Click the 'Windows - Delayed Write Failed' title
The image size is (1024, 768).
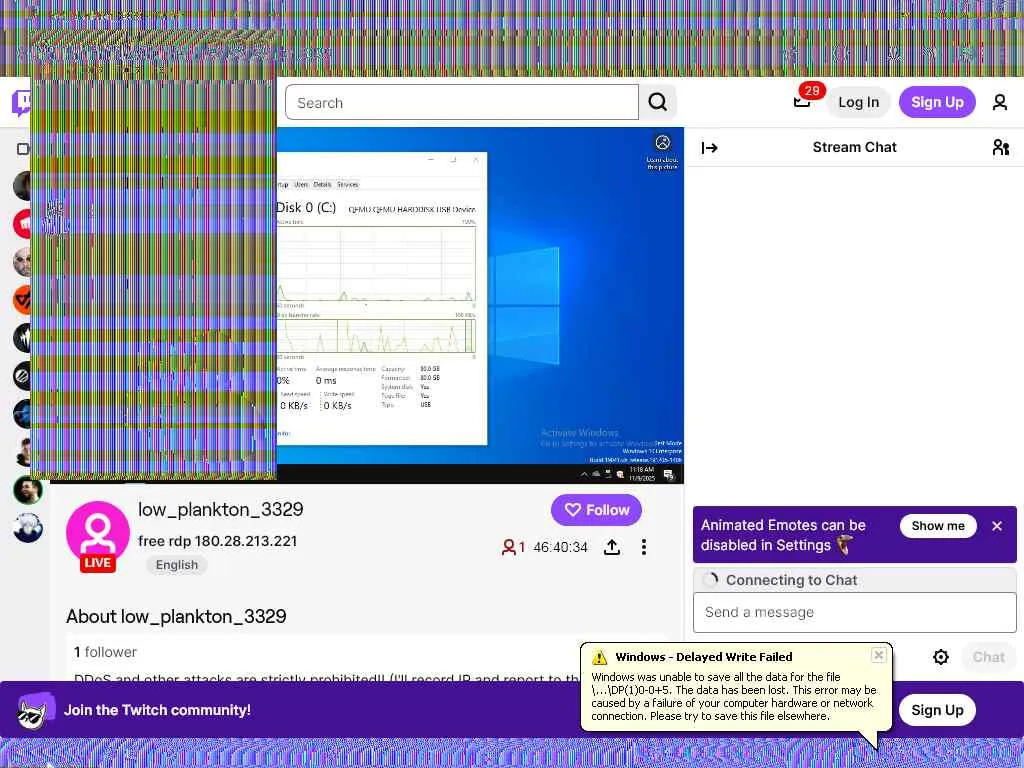703,657
